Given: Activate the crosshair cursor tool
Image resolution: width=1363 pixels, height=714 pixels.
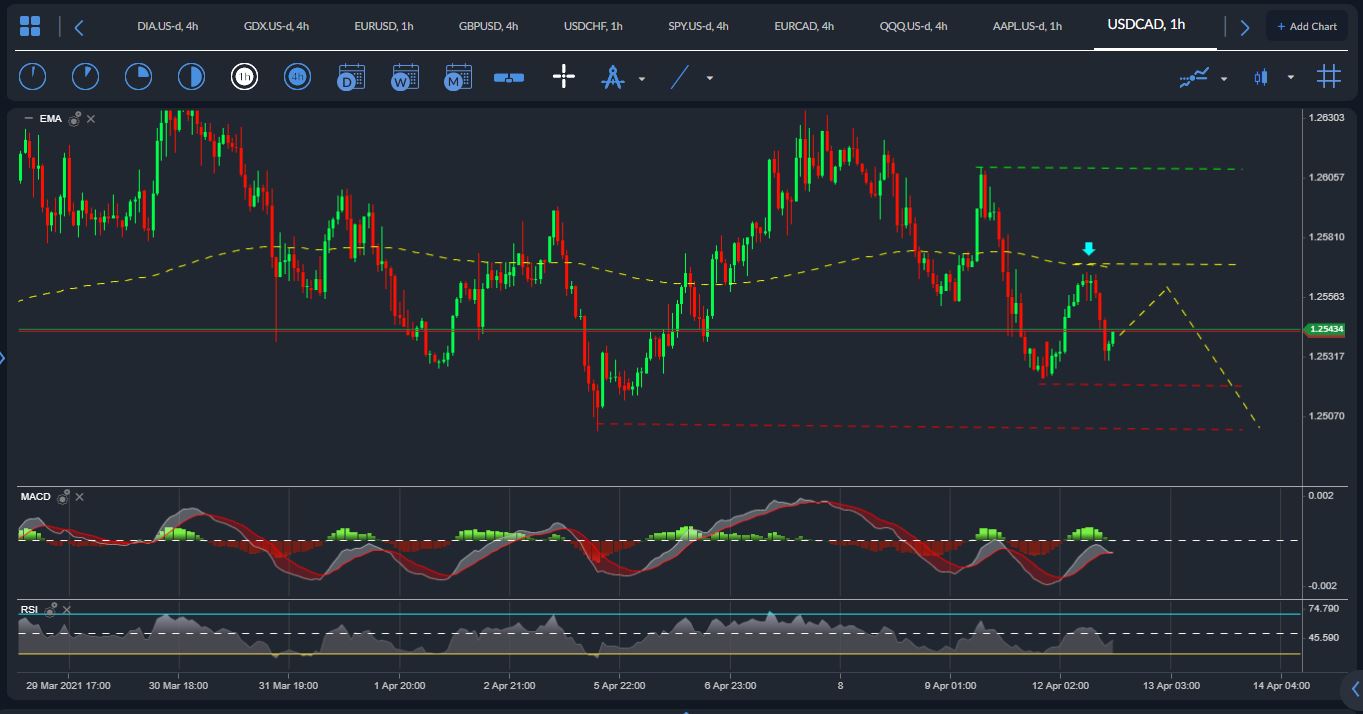Looking at the screenshot, I should point(564,76).
